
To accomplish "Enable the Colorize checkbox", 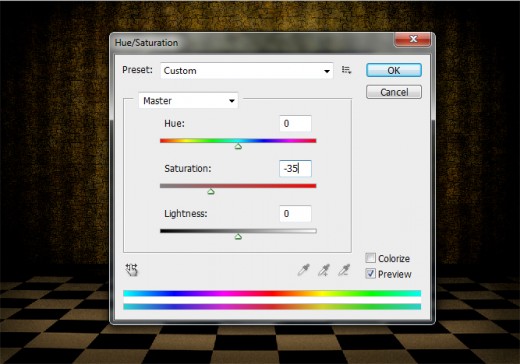I will coord(370,258).
